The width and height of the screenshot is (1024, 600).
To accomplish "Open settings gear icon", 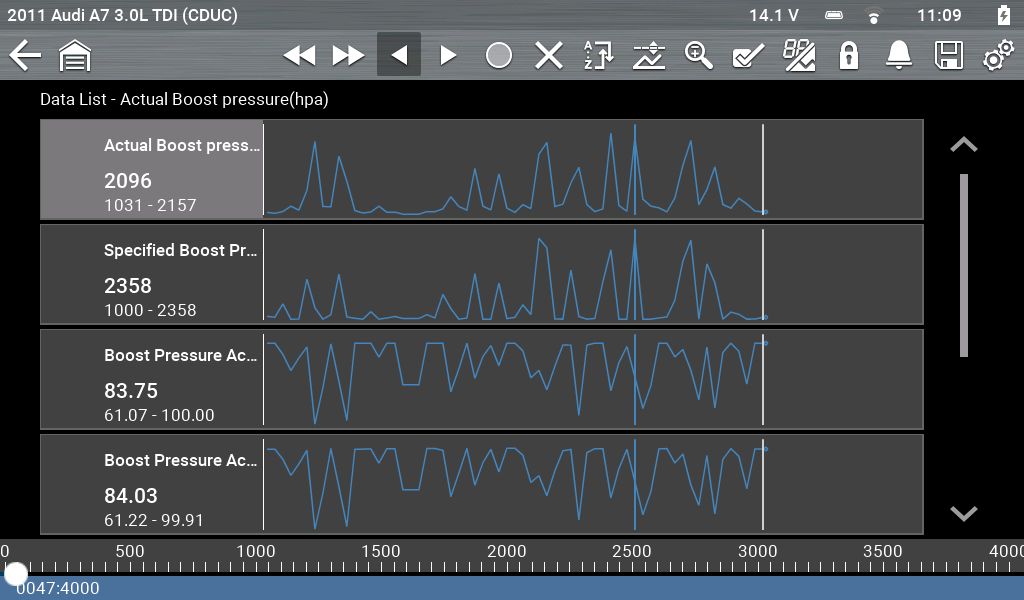I will [997, 55].
